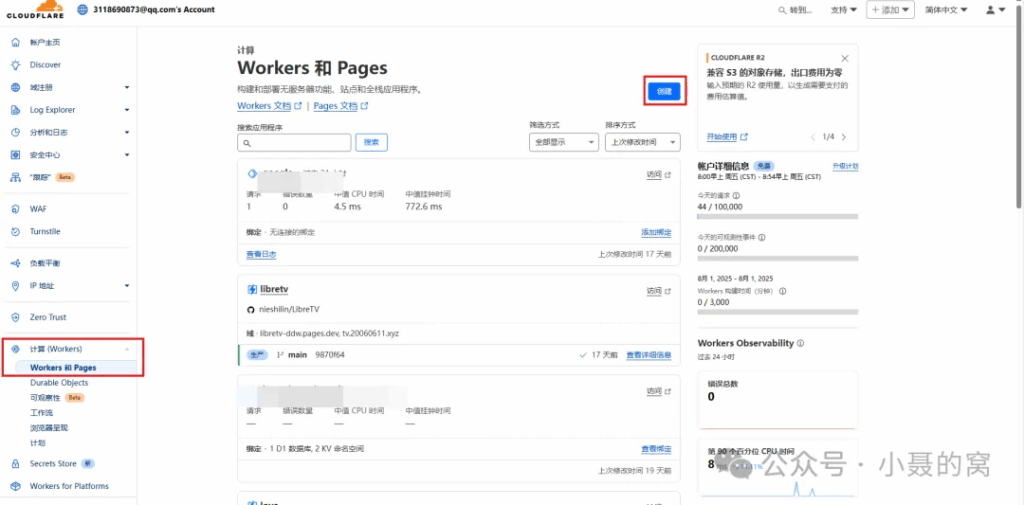Click the account globe icon in header
1024x505 pixels.
pos(82,10)
